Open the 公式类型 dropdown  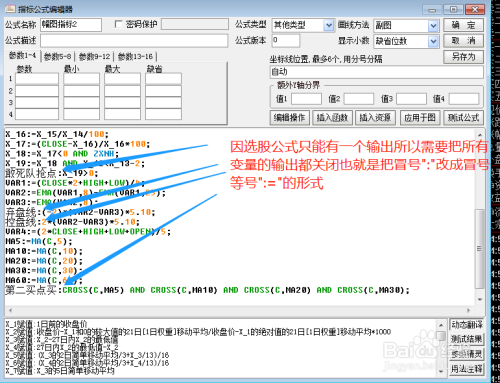(329, 25)
